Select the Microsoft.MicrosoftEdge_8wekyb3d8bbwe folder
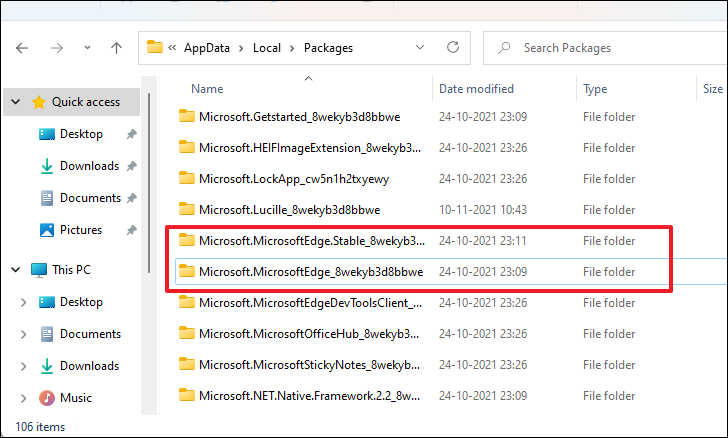 pos(311,272)
